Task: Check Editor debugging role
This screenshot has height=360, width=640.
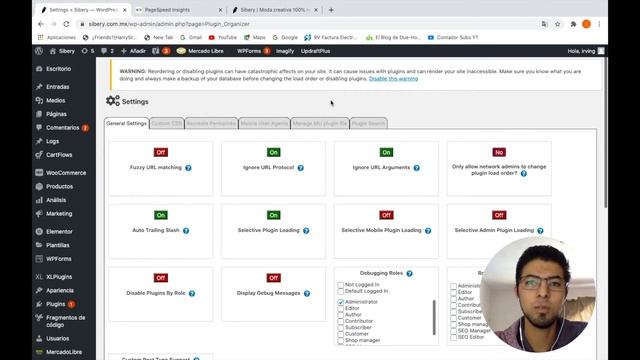Action: click(340, 309)
